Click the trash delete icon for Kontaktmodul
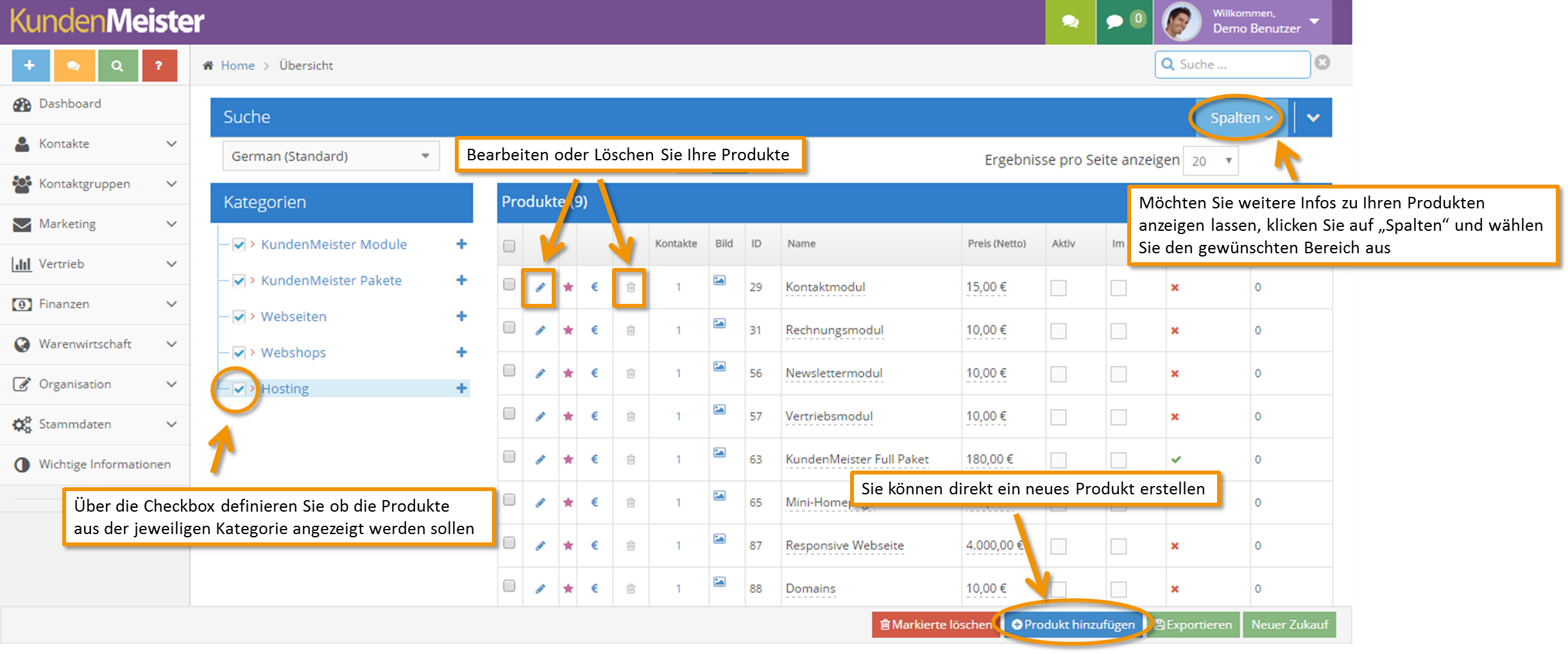Viewport: 1568px width, 654px height. [631, 287]
